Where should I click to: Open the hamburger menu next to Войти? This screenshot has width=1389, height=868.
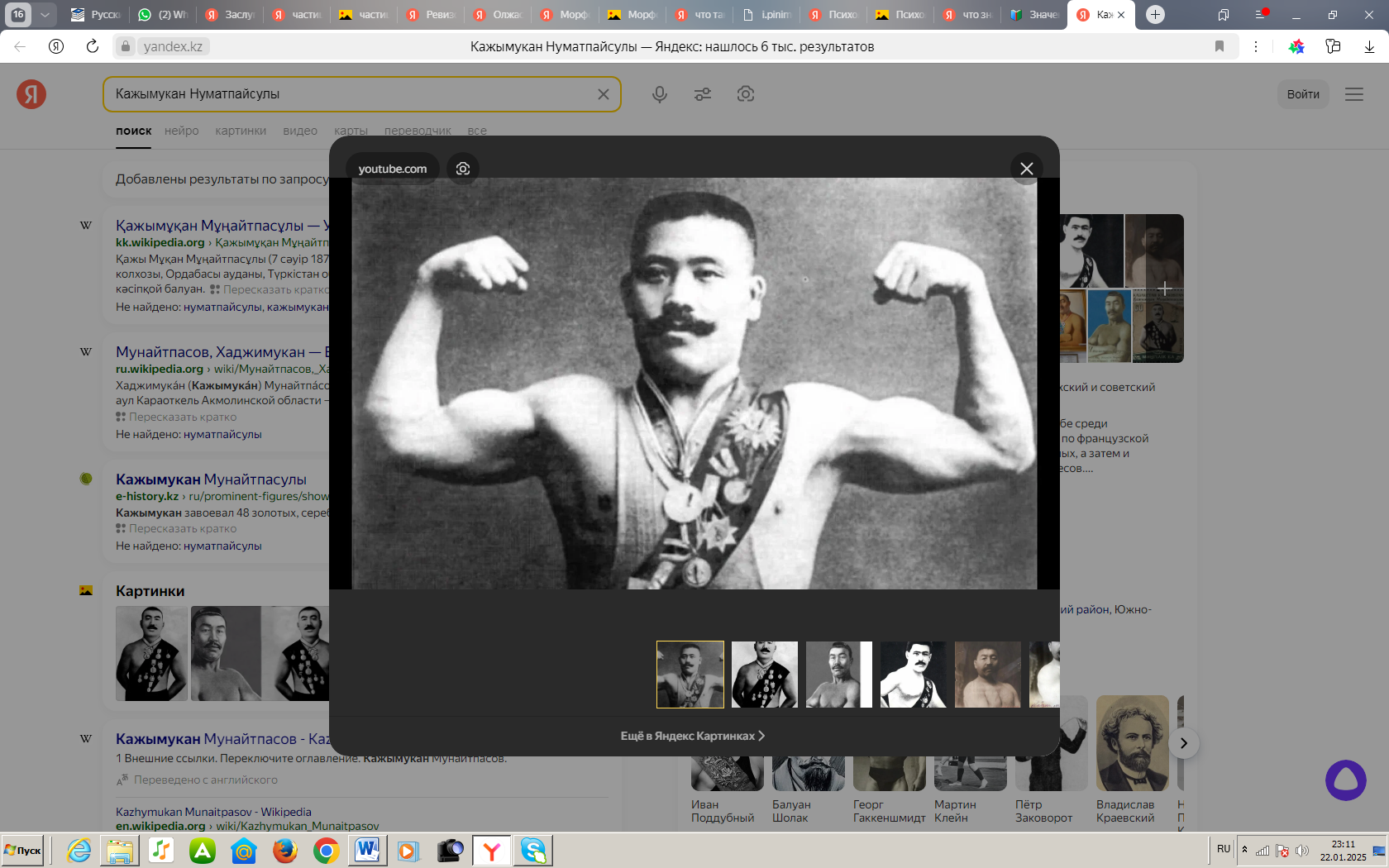pyautogui.click(x=1354, y=94)
